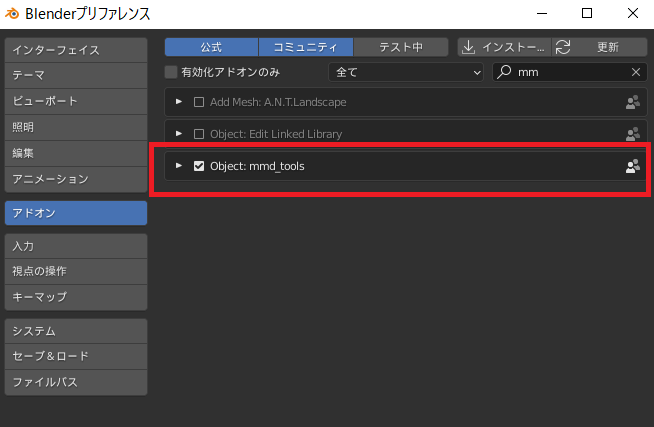This screenshot has width=654, height=427.
Task: Minimize the Blender preferences window
Action: click(x=542, y=13)
